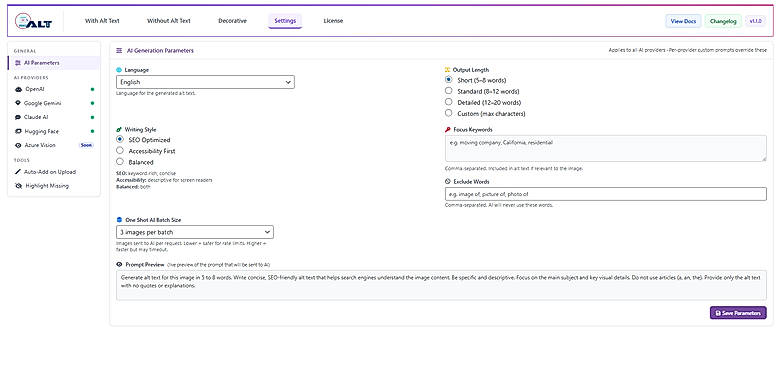Click the v1.1.0 version badge
The width and height of the screenshot is (781, 368).
click(756, 21)
